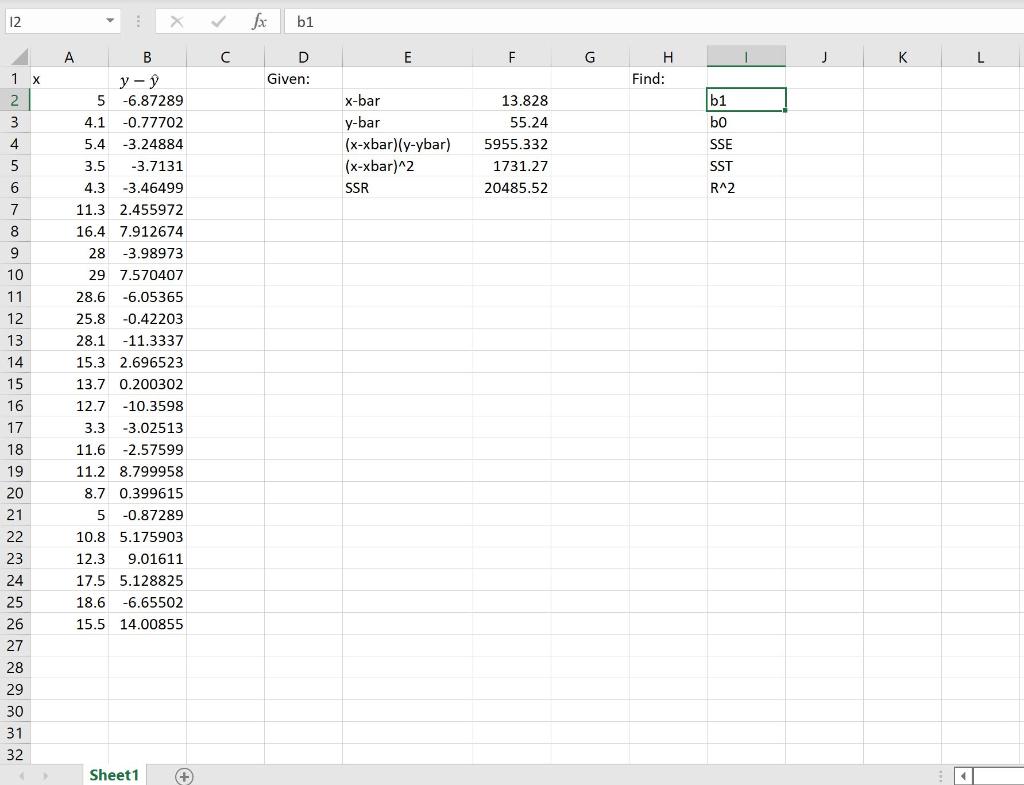Add a new worksheet with the plus icon
The width and height of the screenshot is (1024, 785).
pos(184,775)
